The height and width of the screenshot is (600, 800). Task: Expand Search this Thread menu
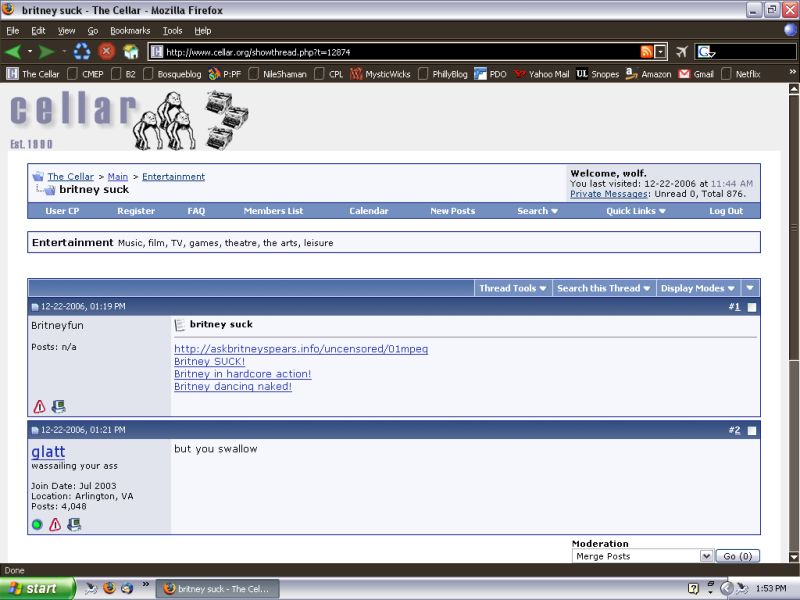[604, 288]
